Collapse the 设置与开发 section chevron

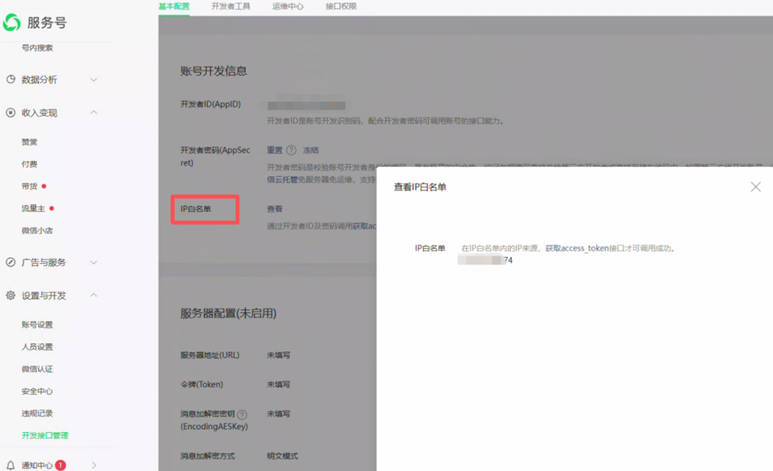(x=94, y=295)
